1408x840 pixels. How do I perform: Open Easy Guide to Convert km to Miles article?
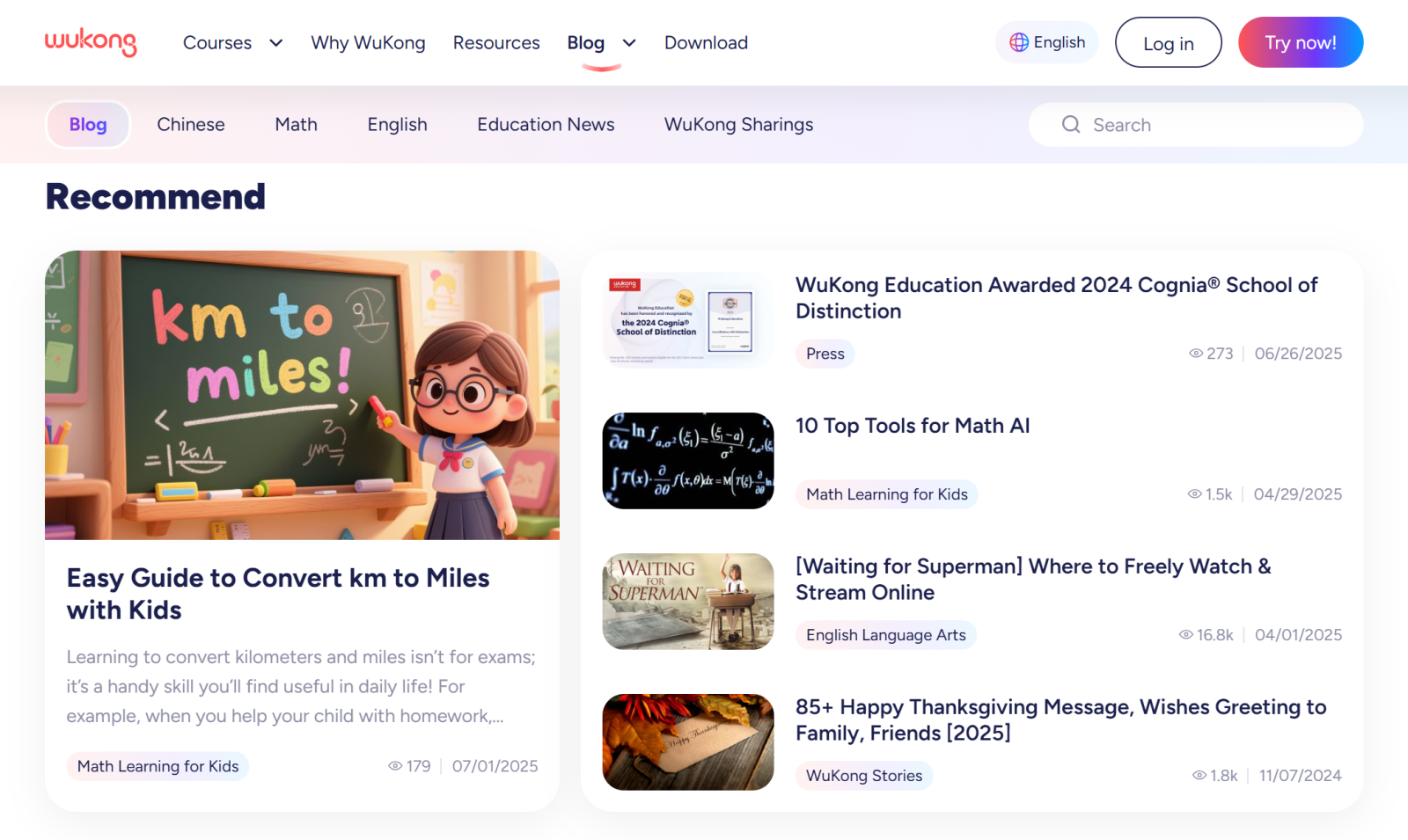pos(278,594)
